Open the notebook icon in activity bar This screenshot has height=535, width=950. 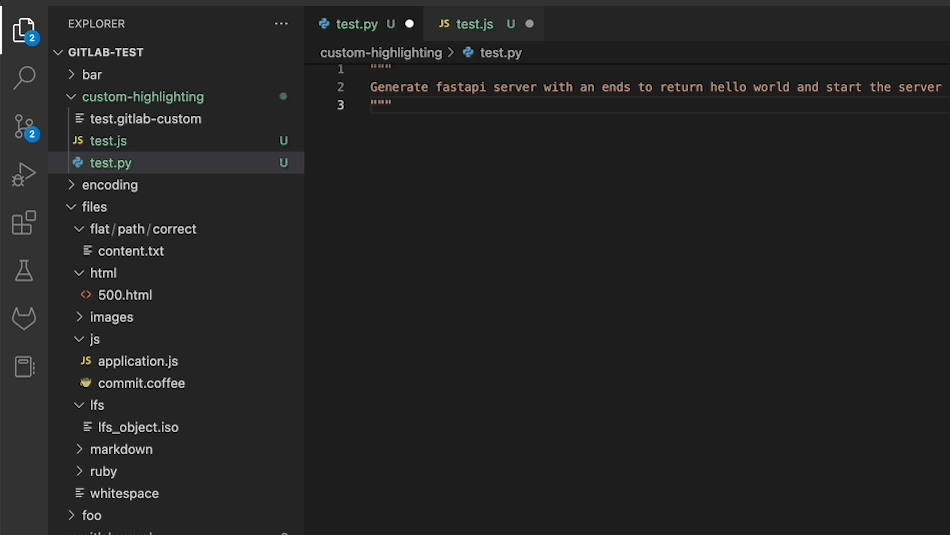[x=24, y=367]
